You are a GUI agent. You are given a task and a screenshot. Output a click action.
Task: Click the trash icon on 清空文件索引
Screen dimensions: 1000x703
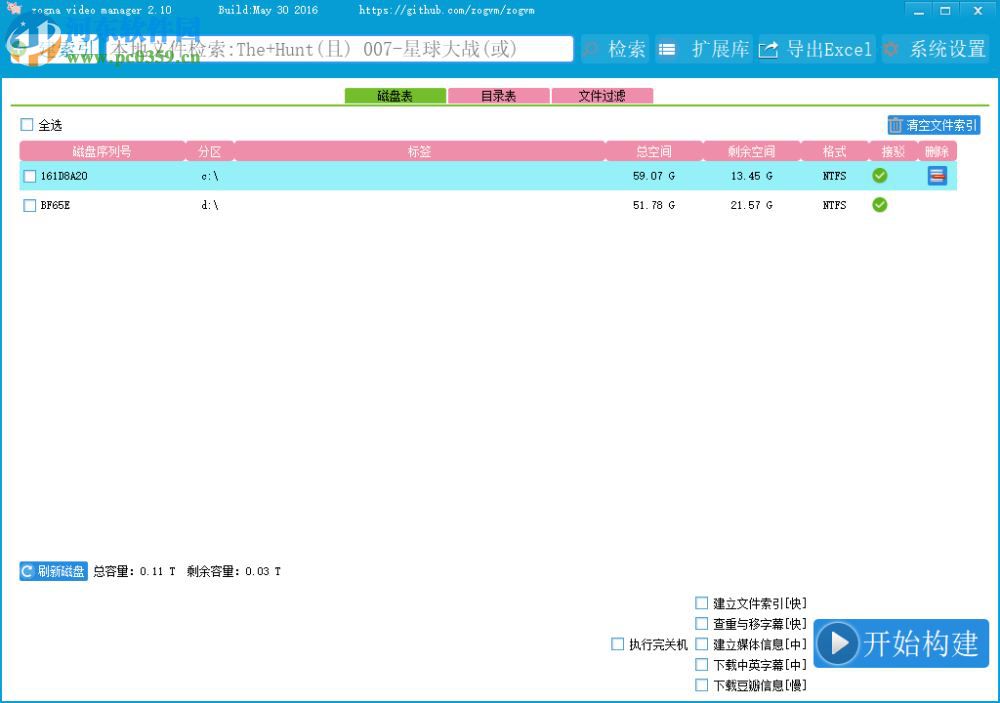[x=896, y=124]
